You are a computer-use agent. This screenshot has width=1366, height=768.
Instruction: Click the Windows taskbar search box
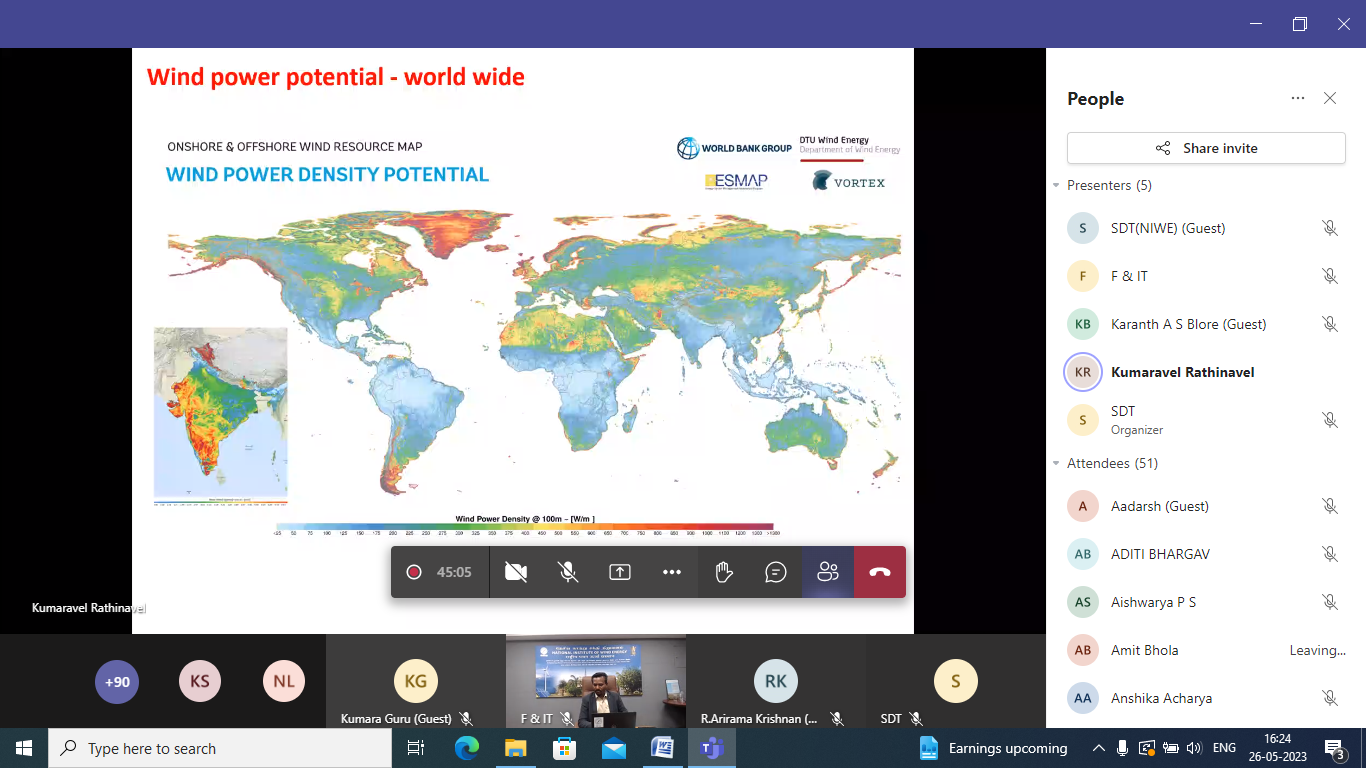point(220,748)
